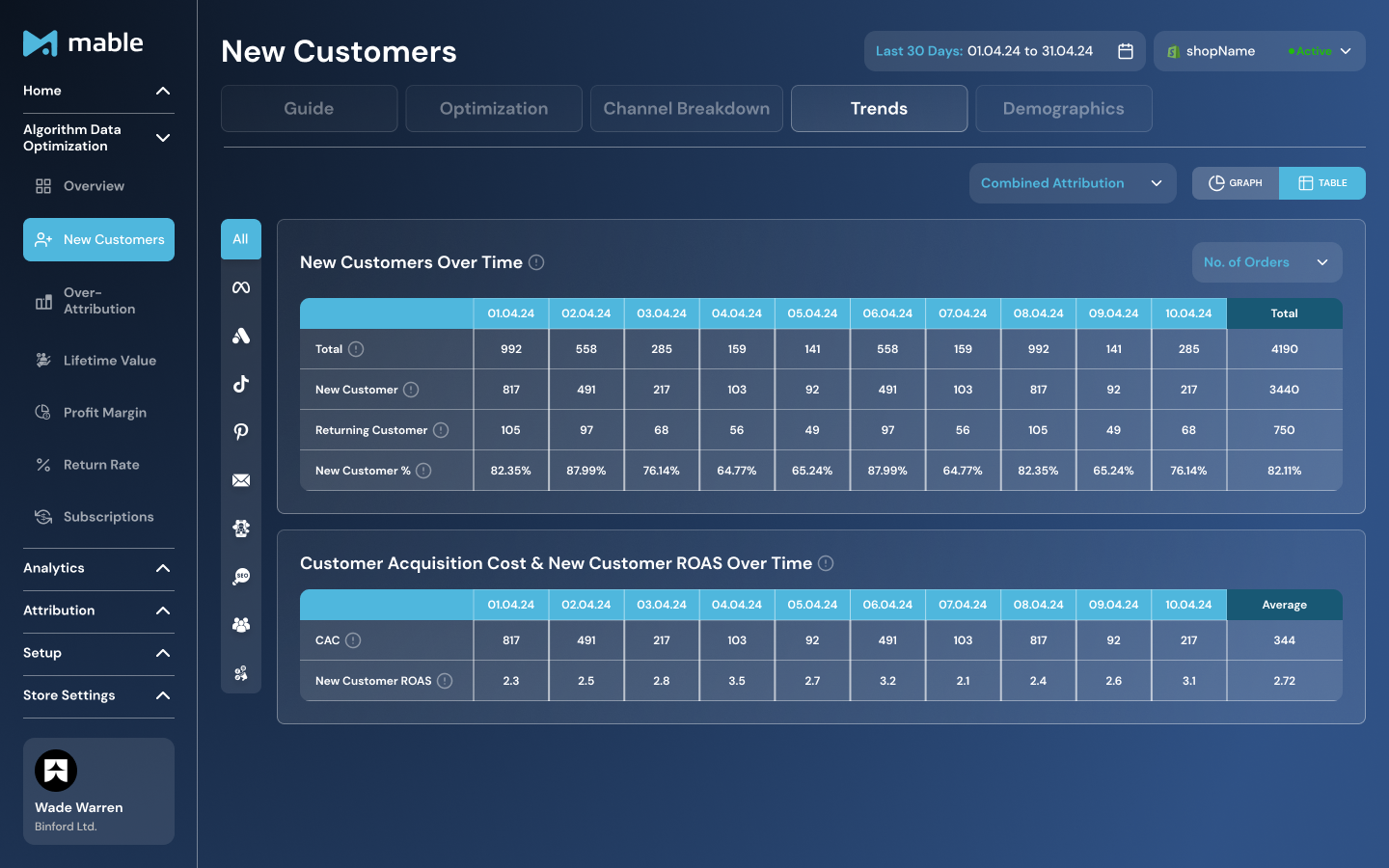
Task: Click Total column header in orders table
Action: click(1285, 313)
